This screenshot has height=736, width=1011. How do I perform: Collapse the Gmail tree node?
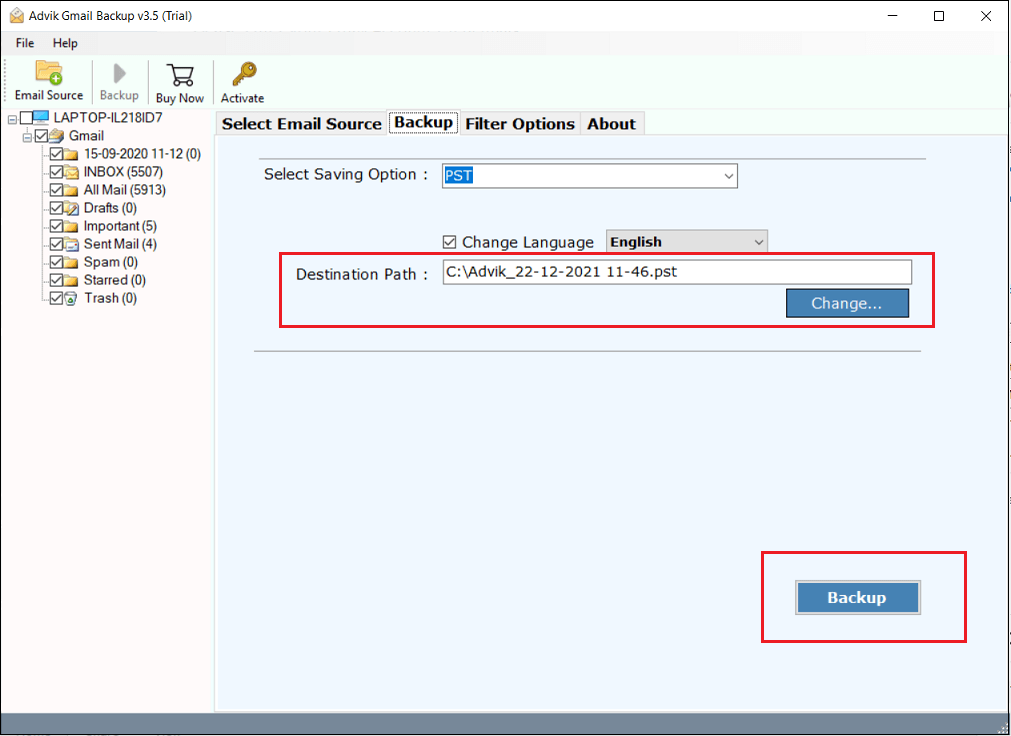point(27,137)
